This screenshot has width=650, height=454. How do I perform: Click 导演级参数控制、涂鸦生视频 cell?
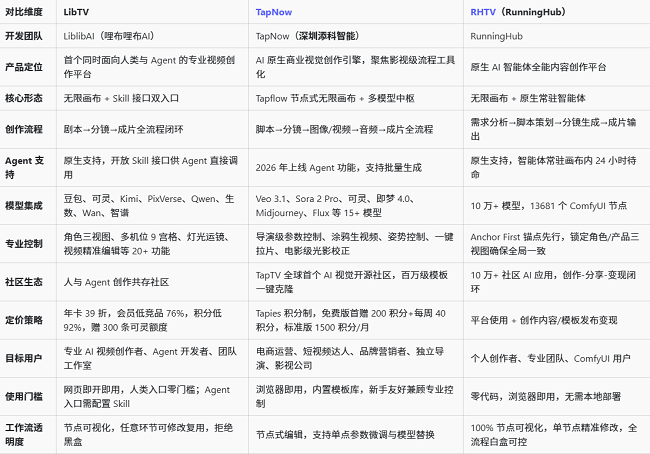pos(355,244)
